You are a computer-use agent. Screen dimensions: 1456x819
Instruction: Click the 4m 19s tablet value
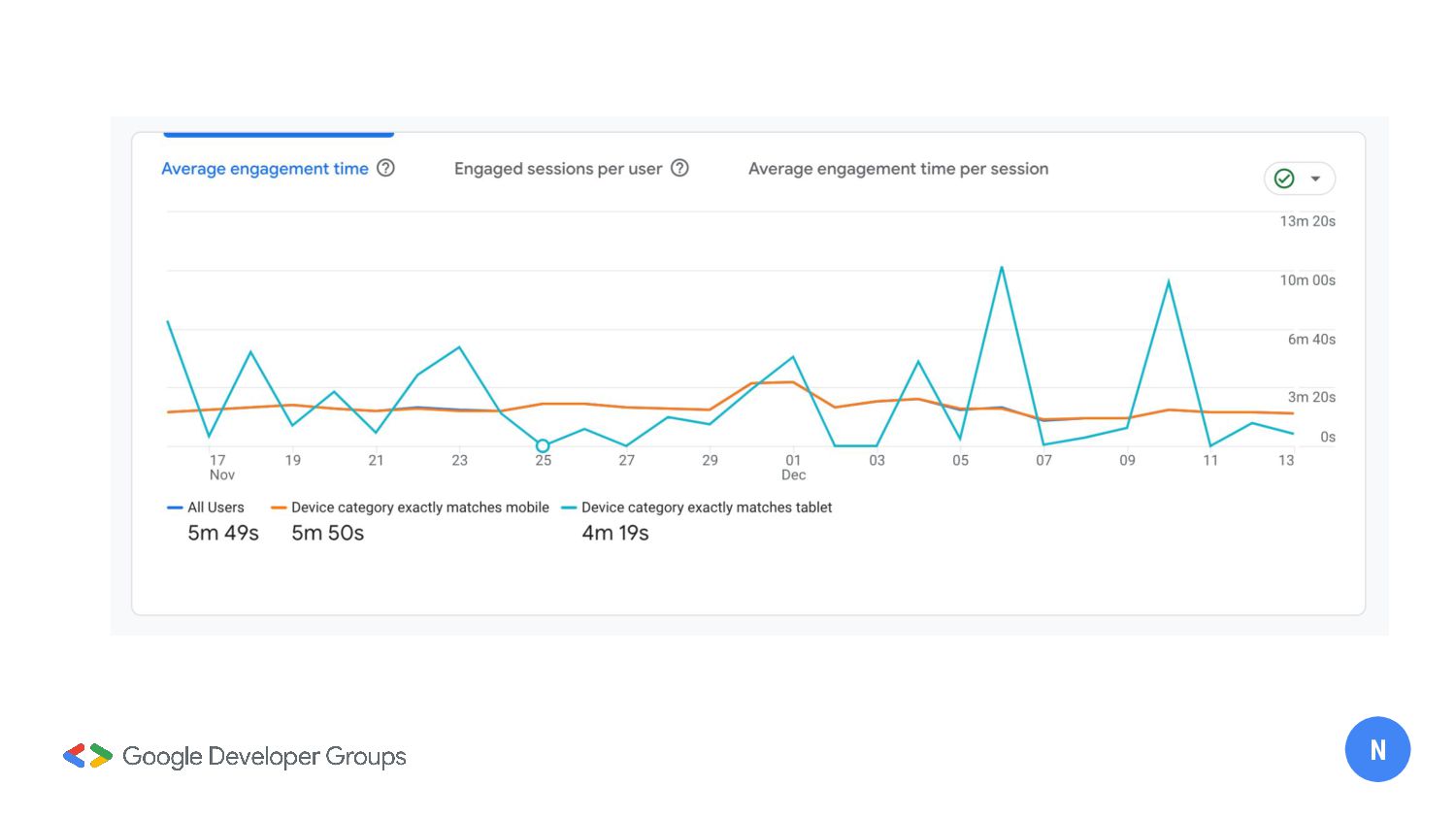coord(615,533)
